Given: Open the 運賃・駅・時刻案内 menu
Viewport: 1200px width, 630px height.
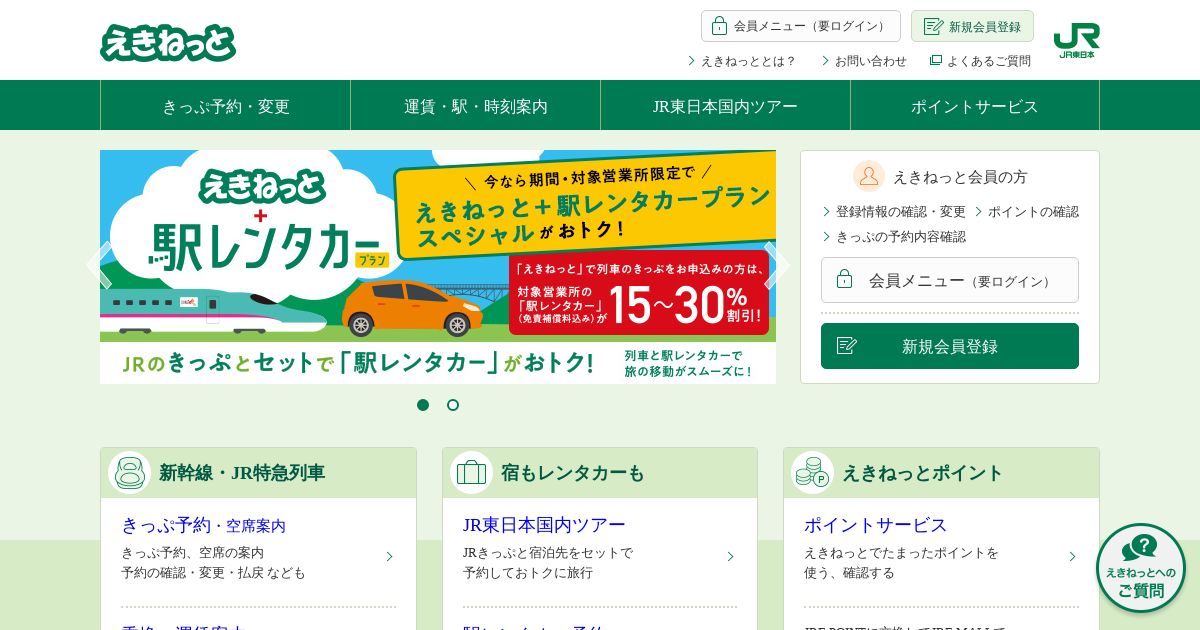Looking at the screenshot, I should click(x=476, y=105).
